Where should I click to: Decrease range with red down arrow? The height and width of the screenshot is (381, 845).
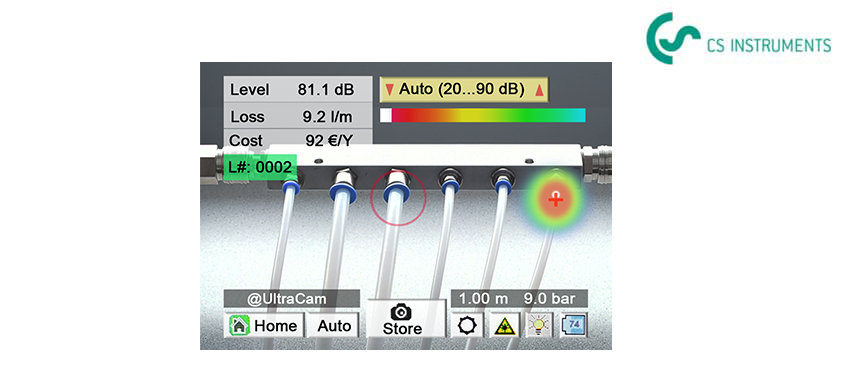[390, 90]
